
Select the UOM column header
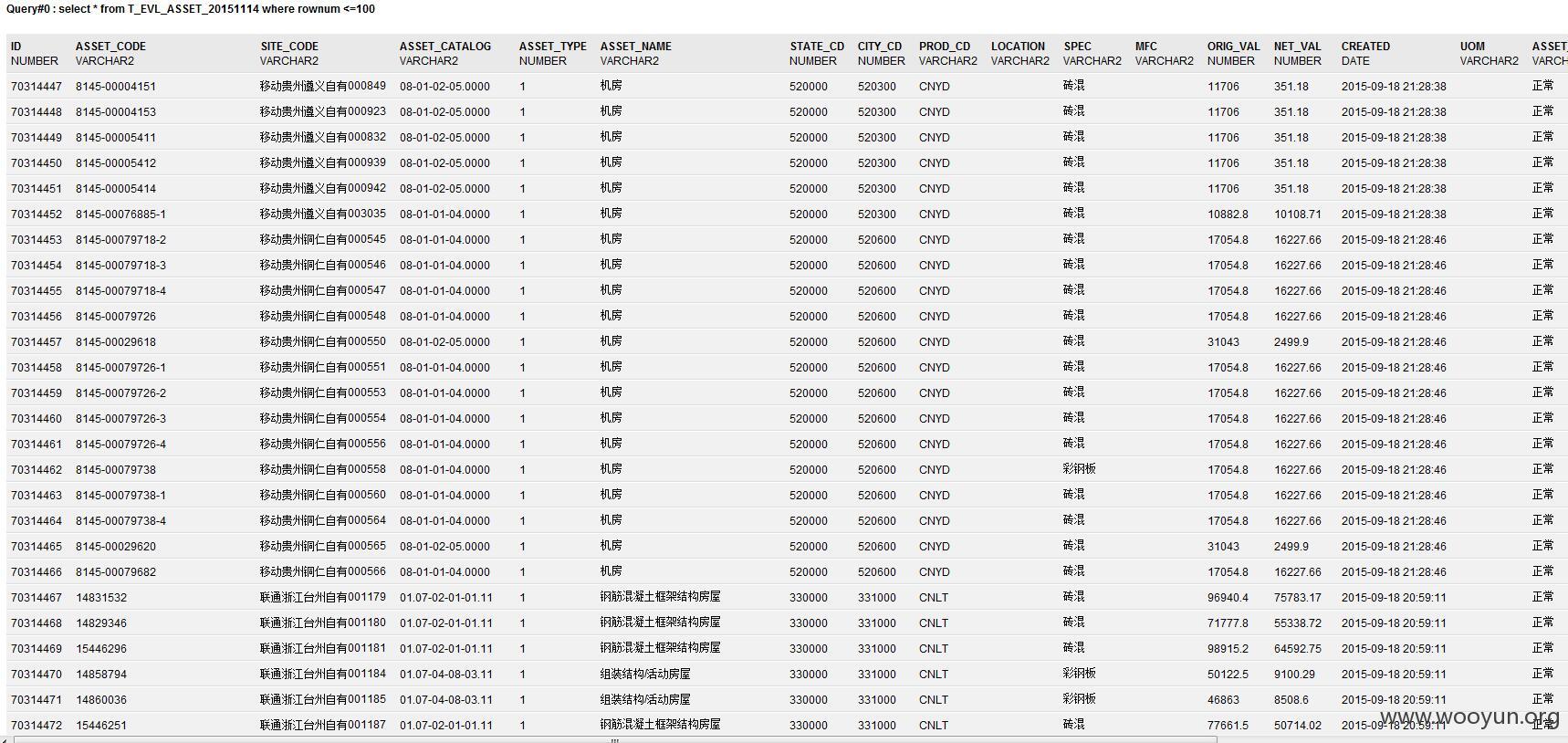pyautogui.click(x=1472, y=47)
